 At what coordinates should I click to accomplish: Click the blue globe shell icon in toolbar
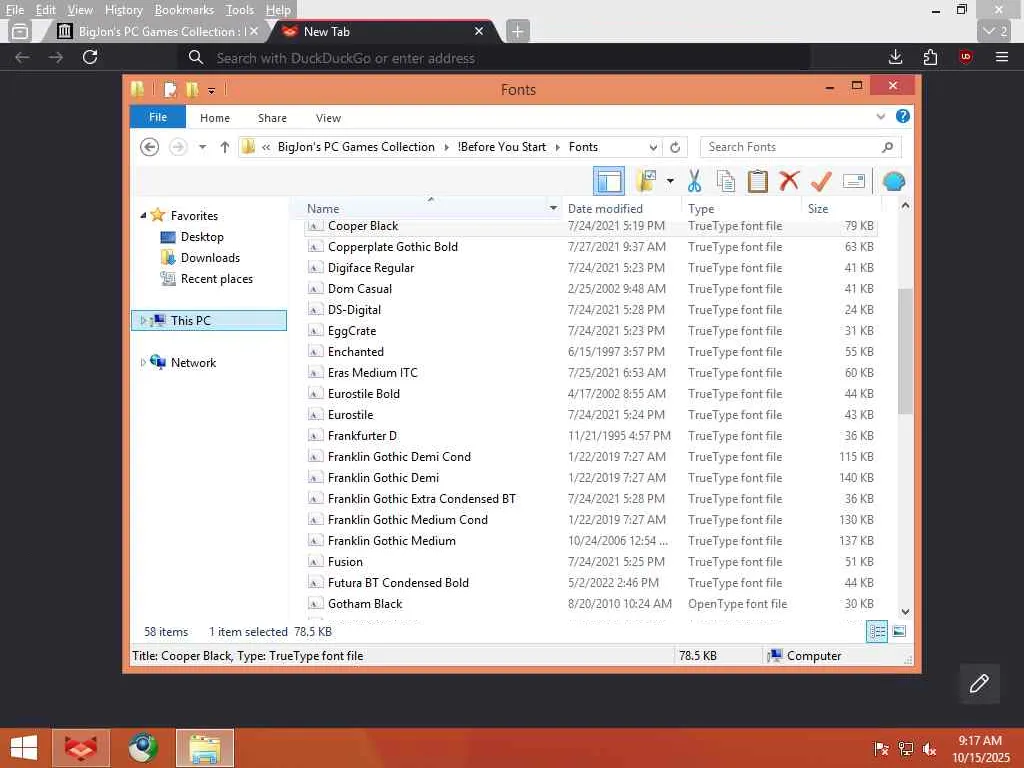click(893, 181)
